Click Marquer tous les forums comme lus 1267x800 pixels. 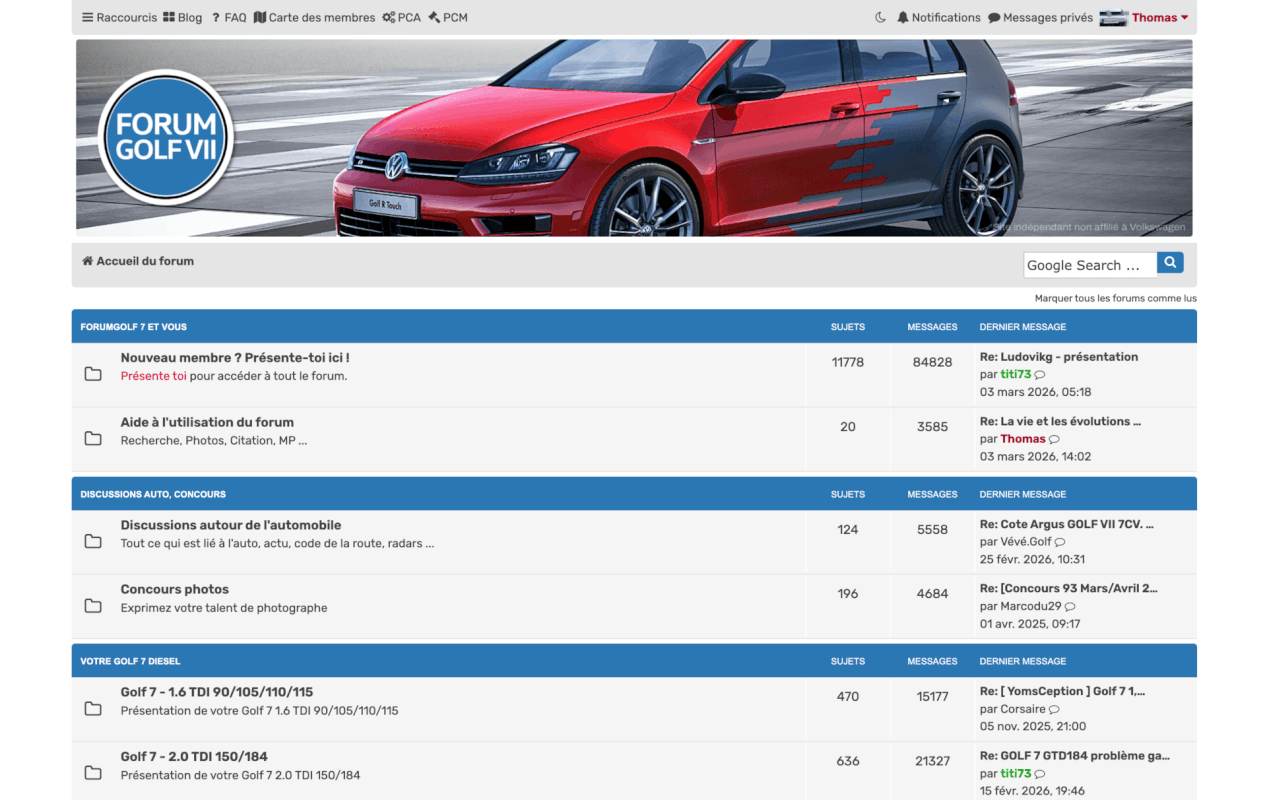pyautogui.click(x=1115, y=298)
